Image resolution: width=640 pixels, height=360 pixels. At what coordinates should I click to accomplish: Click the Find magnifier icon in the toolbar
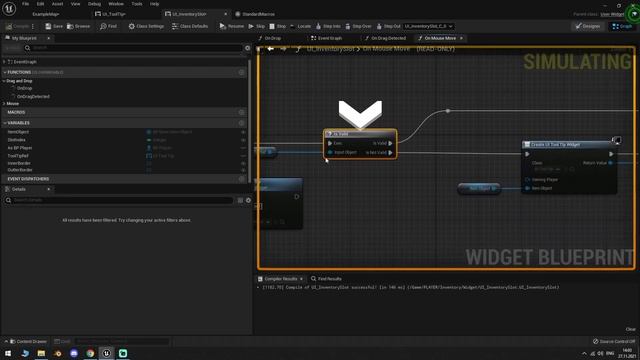click(103, 26)
